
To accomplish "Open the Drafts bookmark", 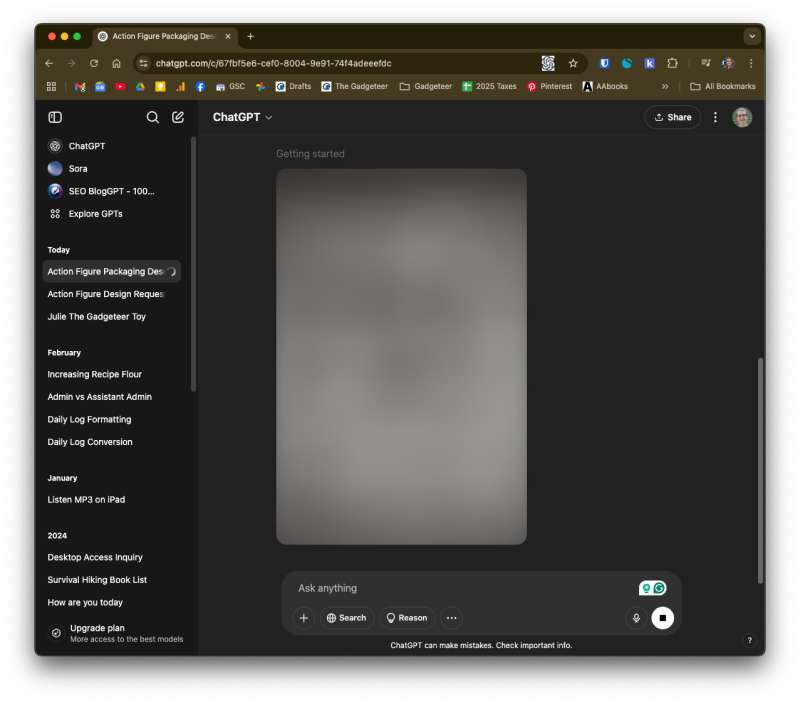I will 293,86.
